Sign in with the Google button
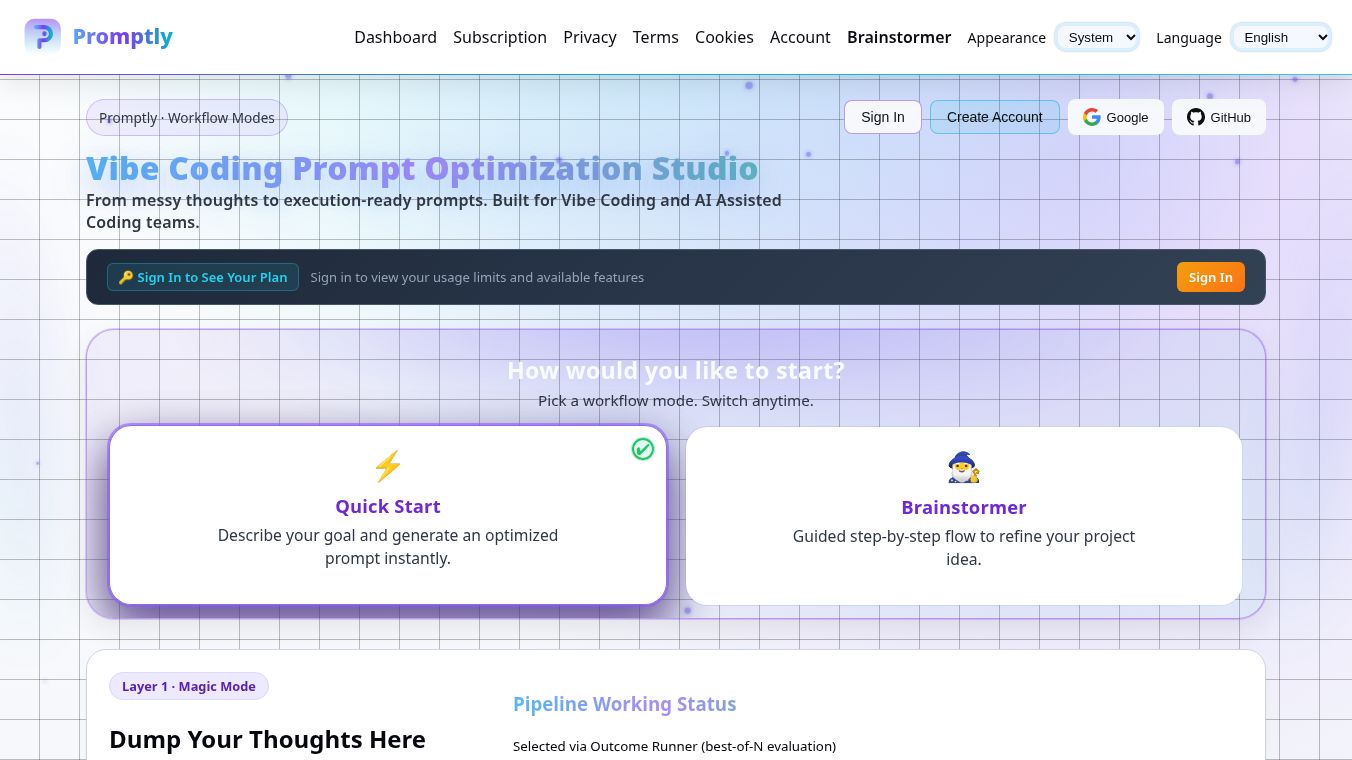The height and width of the screenshot is (760, 1352). (1116, 117)
